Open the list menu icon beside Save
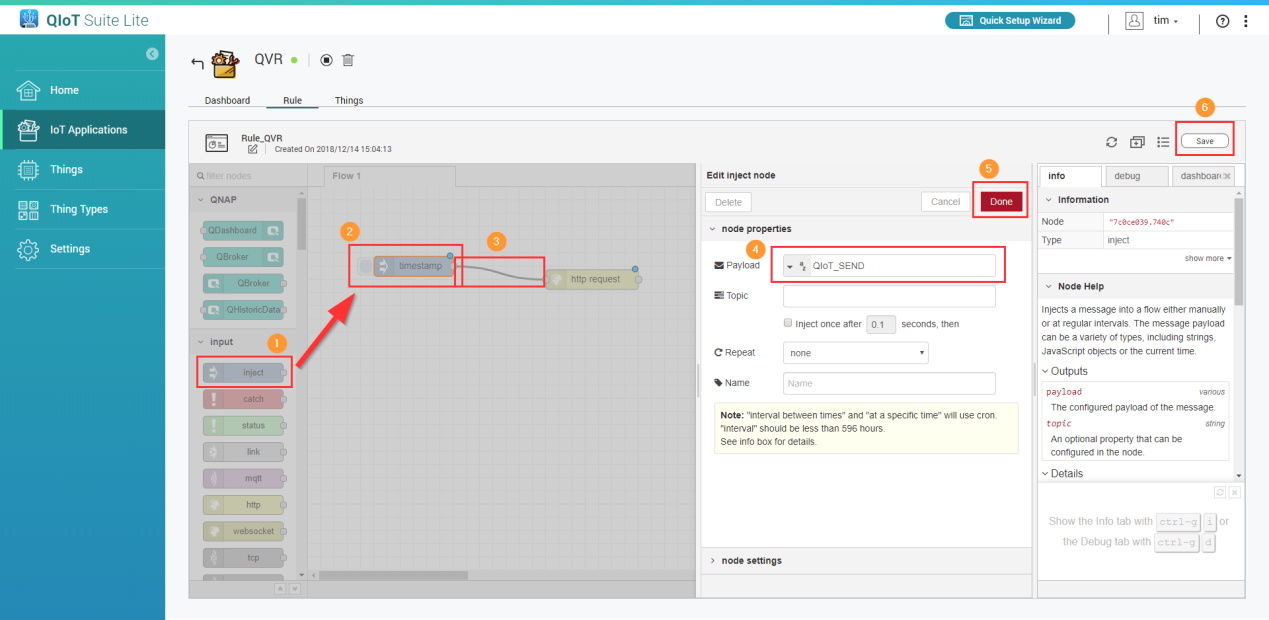 (1163, 142)
